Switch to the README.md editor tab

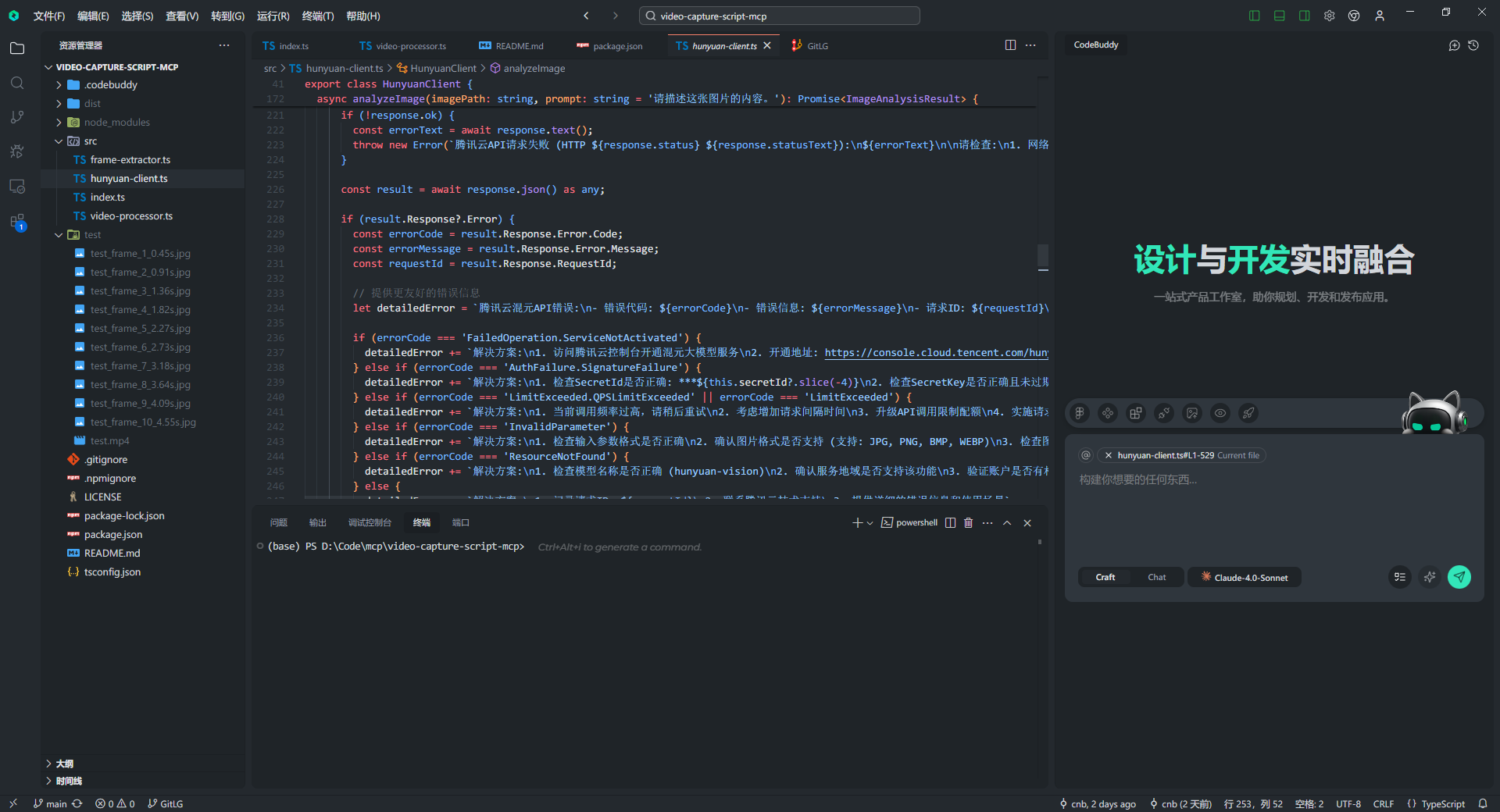click(512, 46)
